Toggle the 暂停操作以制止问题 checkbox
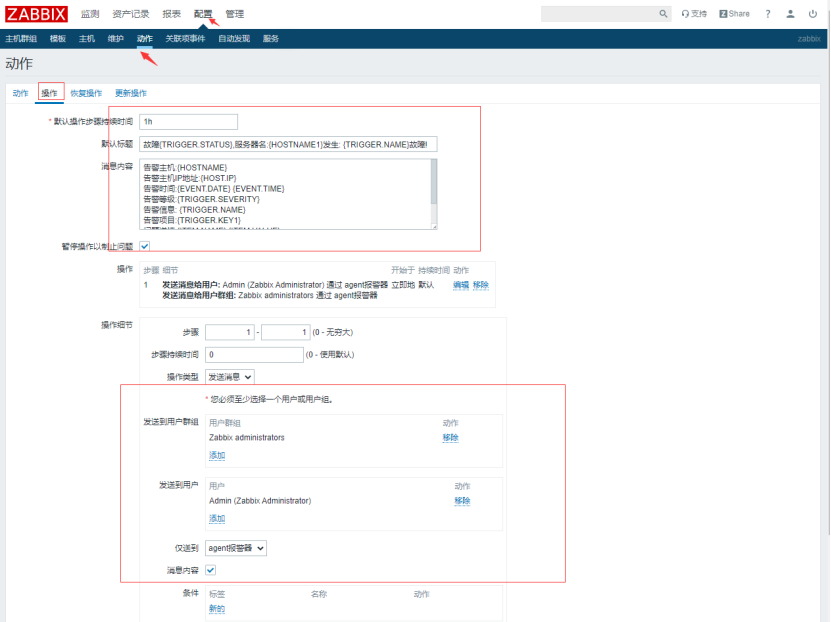This screenshot has height=622, width=831. tap(145, 246)
